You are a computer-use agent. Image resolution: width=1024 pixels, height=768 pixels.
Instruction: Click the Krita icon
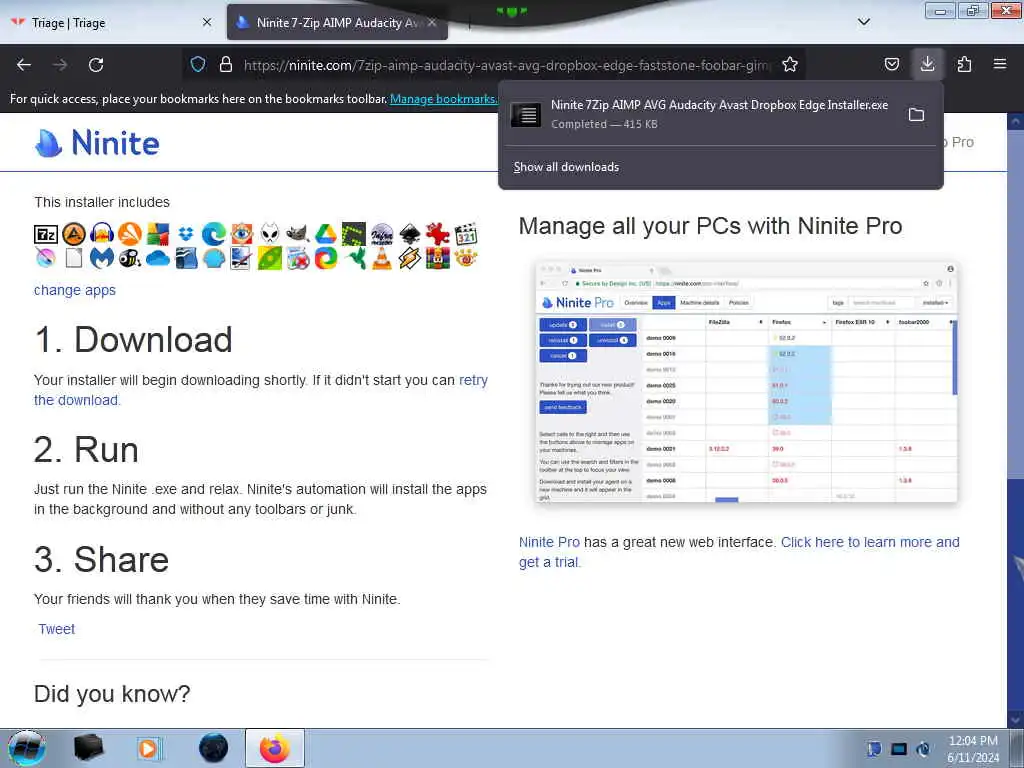[46, 259]
